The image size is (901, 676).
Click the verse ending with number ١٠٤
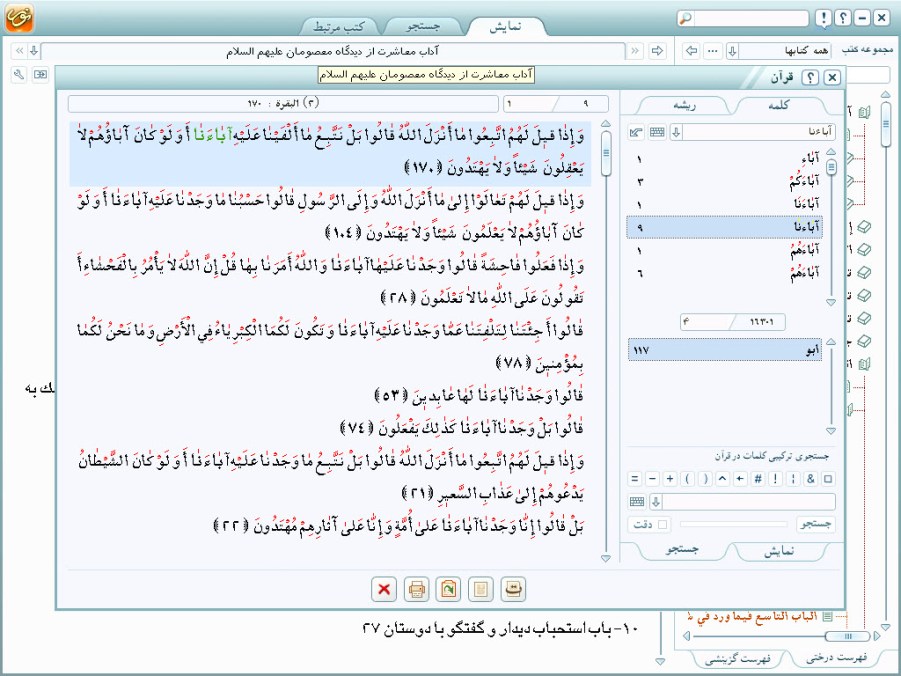pyautogui.click(x=330, y=217)
